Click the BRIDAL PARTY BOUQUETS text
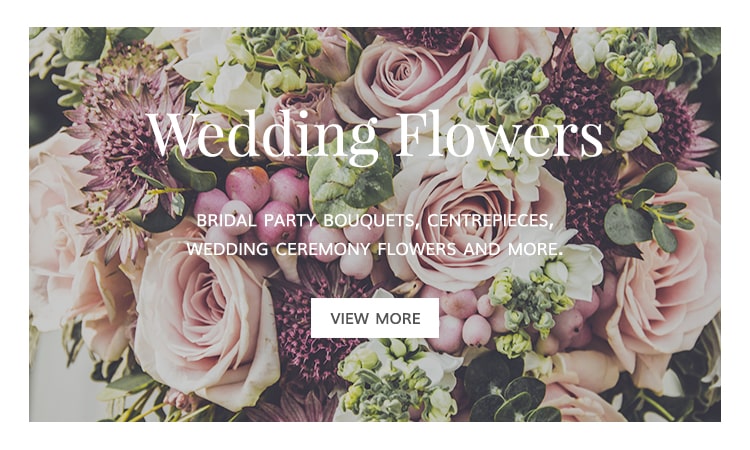 click(305, 220)
